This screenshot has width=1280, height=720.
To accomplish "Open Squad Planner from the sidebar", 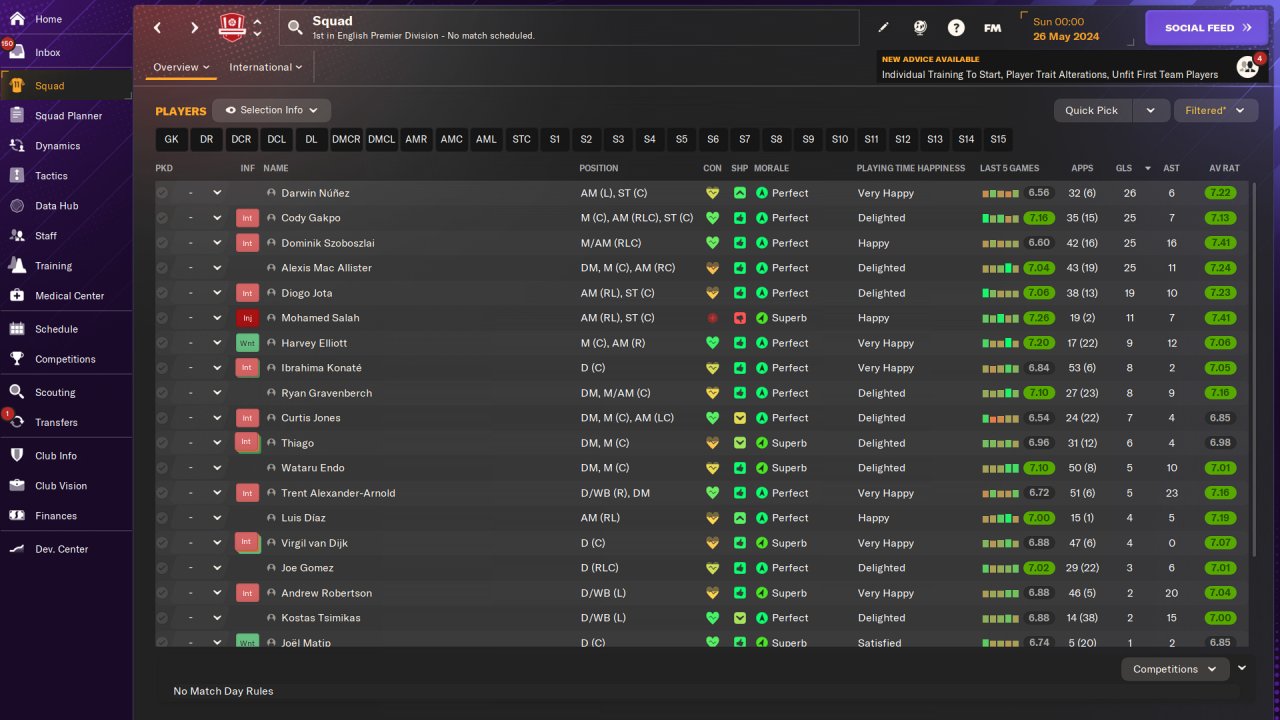I will 66,116.
